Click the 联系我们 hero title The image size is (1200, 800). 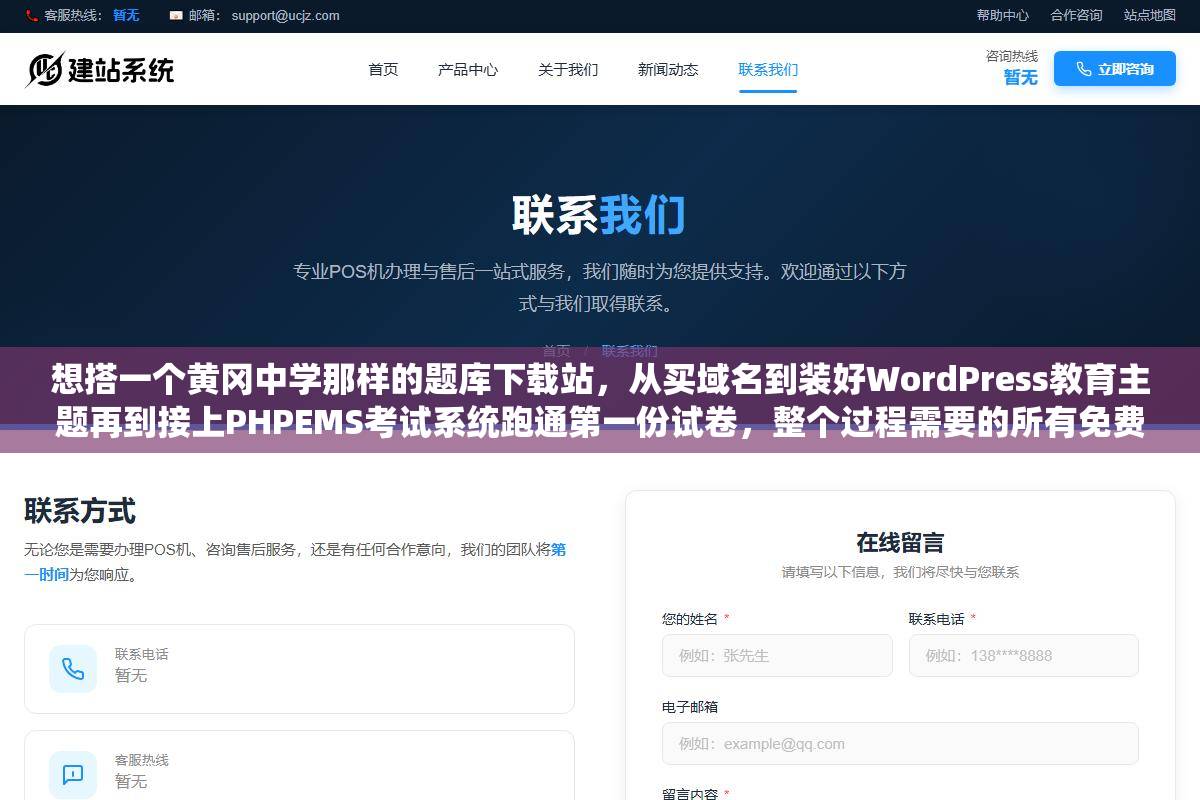[x=599, y=215]
